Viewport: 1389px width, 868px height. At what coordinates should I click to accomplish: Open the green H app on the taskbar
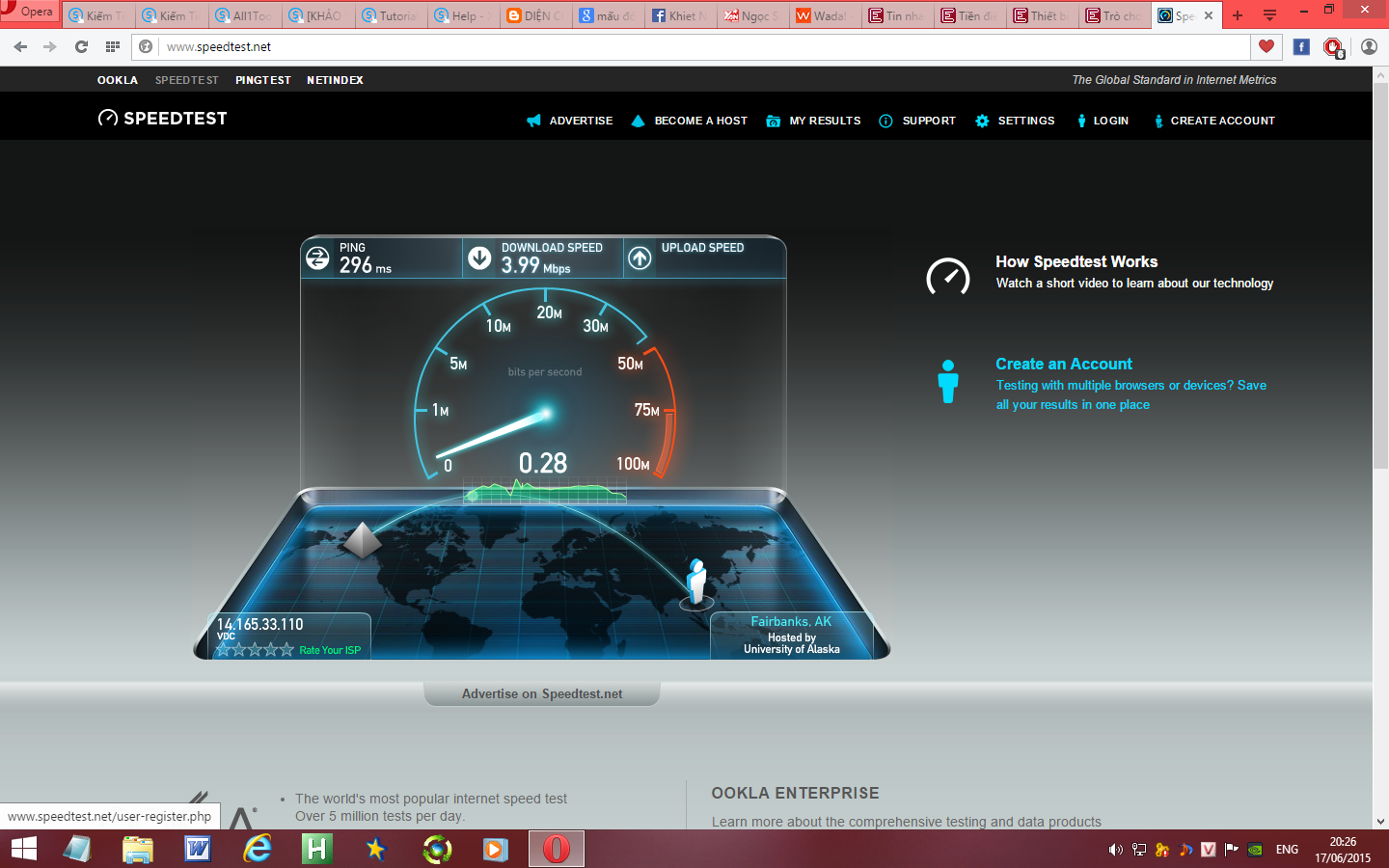coord(316,849)
